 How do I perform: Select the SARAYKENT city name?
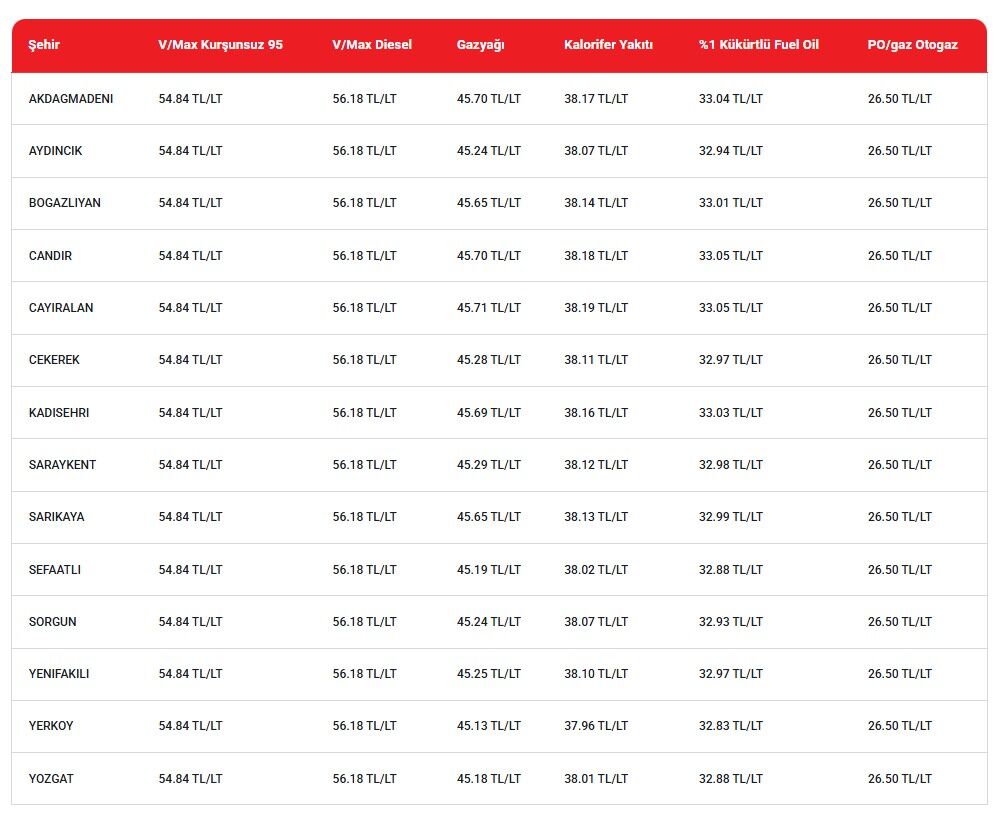pyautogui.click(x=62, y=465)
